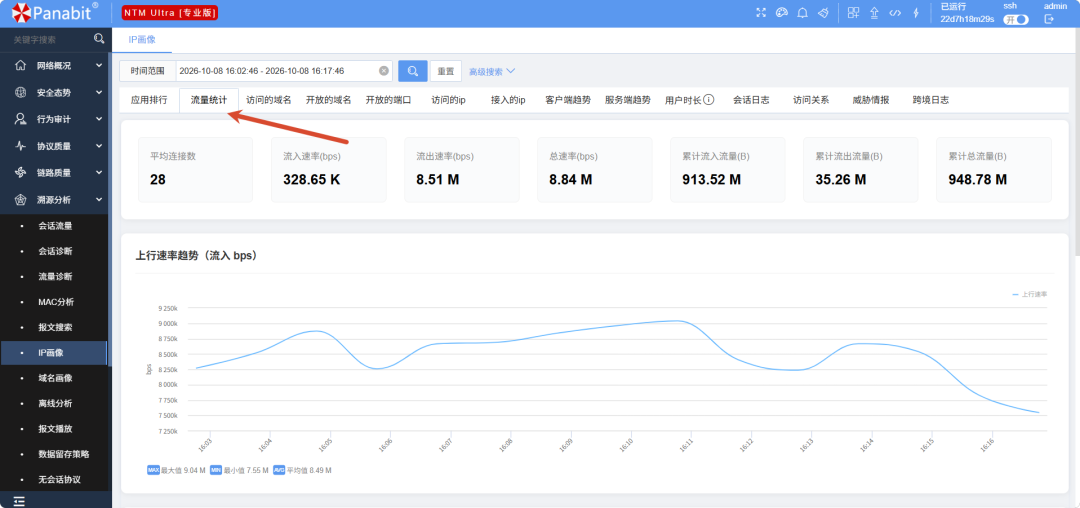Click the info icon beside 用户时长
The width and height of the screenshot is (1080, 508).
(709, 100)
